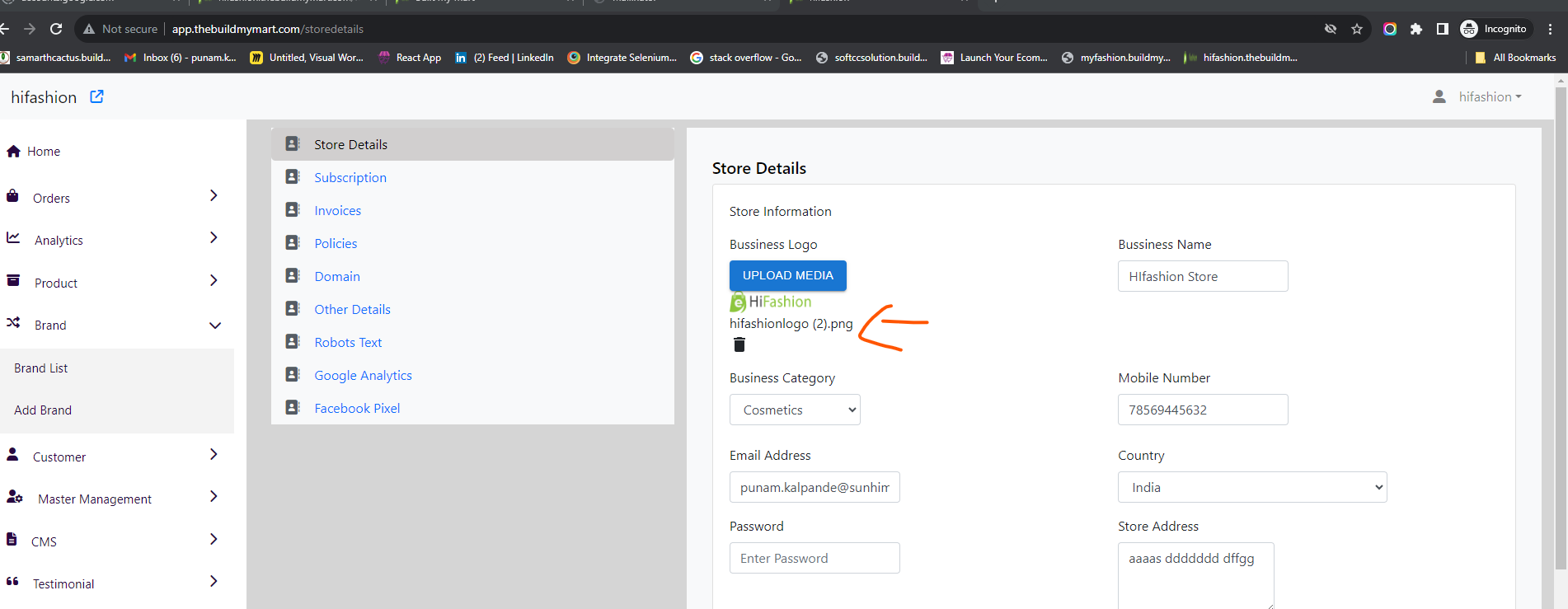
Task: Click the Mobile Number field
Action: (1203, 410)
